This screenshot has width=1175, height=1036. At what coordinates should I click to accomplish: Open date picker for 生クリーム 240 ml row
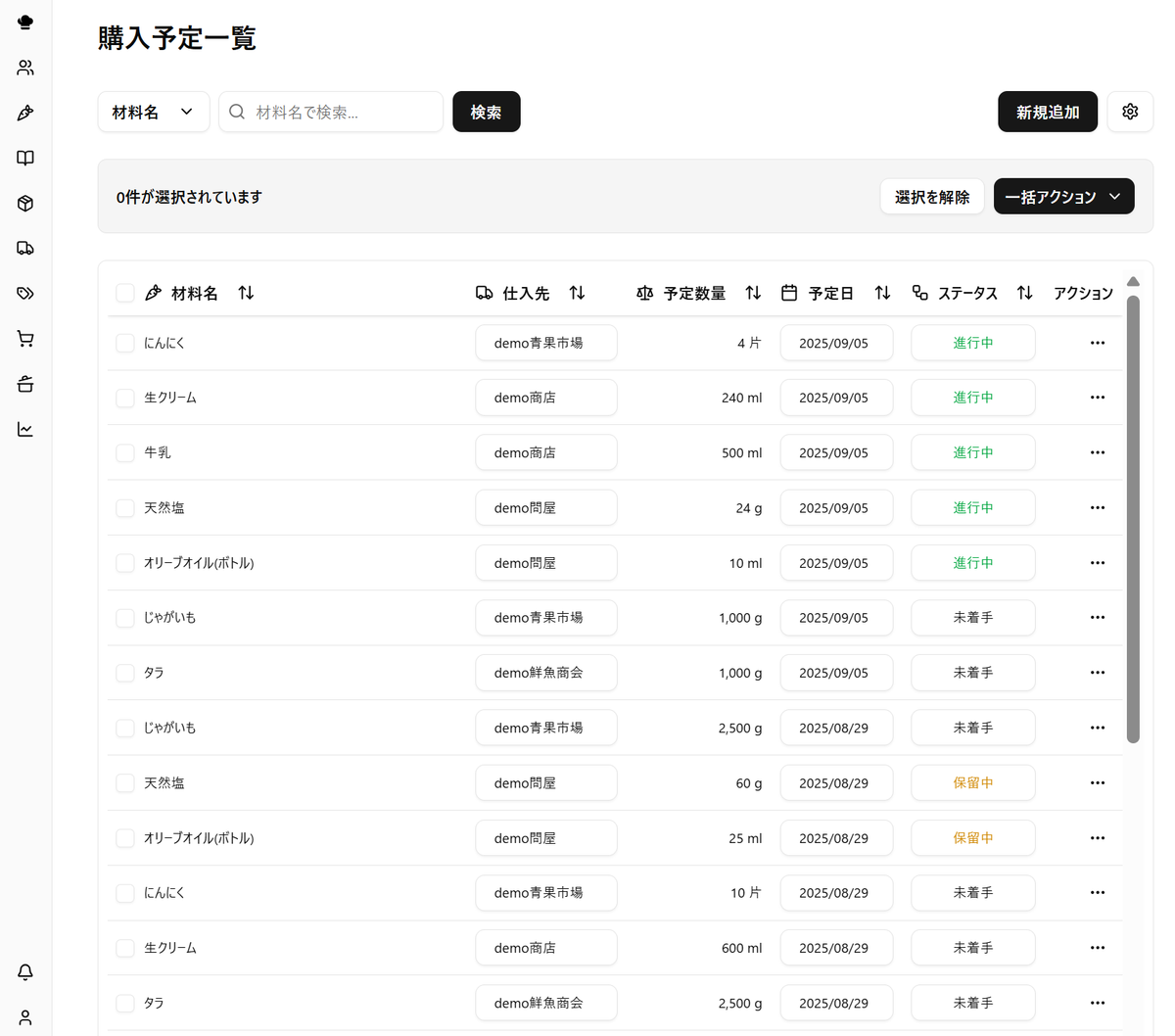836,398
